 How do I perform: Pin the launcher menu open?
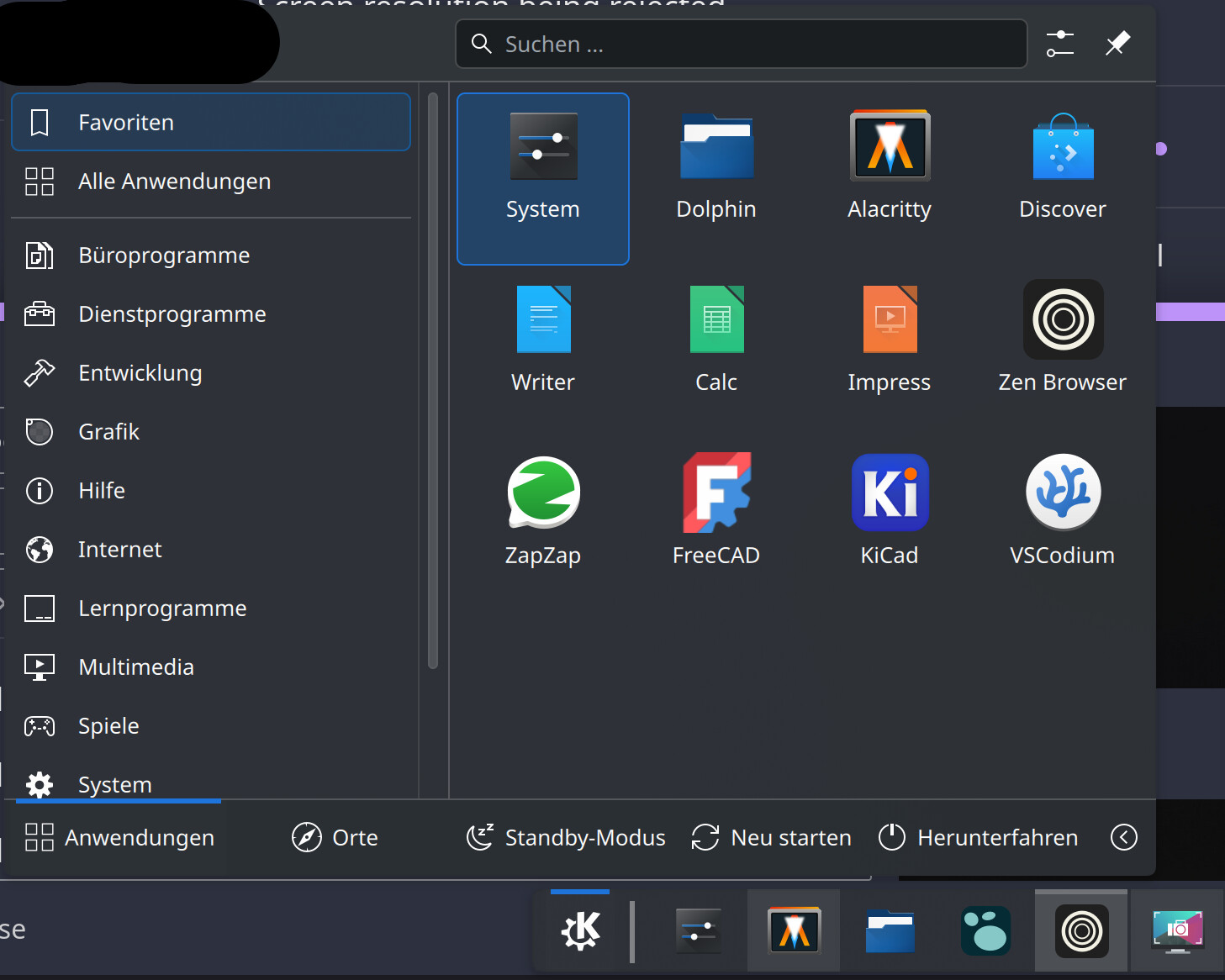click(1117, 44)
